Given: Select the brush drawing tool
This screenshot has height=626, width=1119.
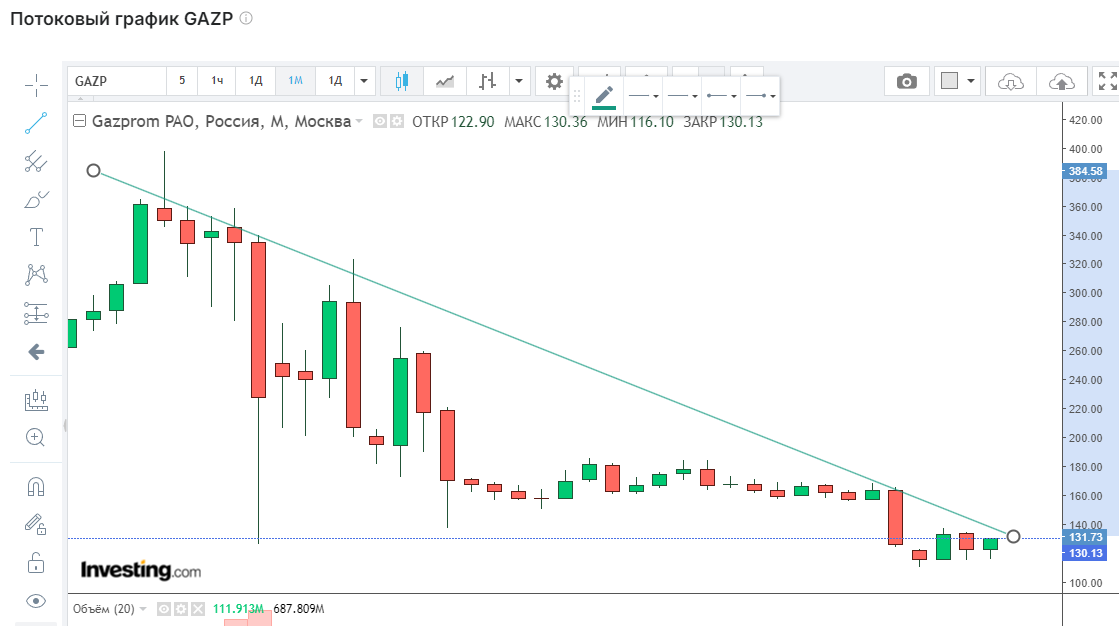Looking at the screenshot, I should (x=36, y=200).
